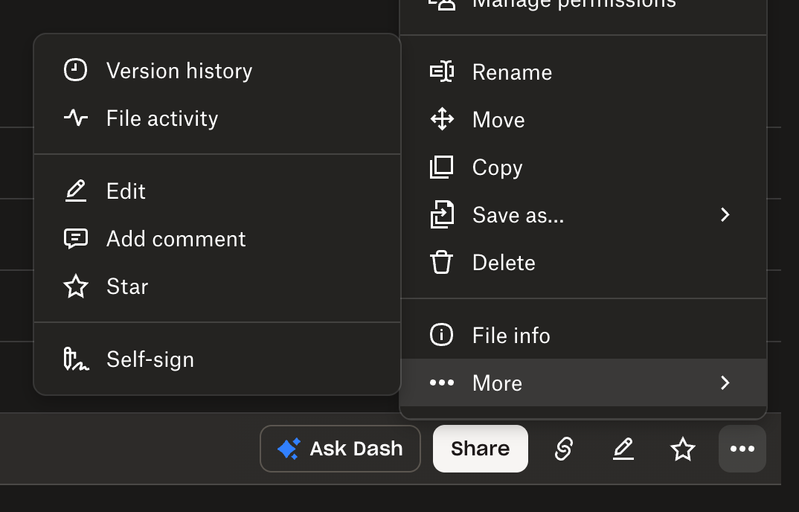Choose Self-sign menu entry
The image size is (799, 512).
tap(150, 360)
